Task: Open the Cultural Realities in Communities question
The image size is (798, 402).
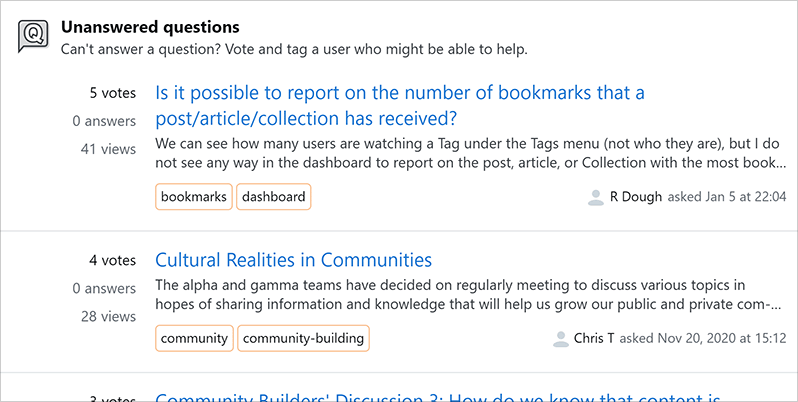Action: coord(294,260)
